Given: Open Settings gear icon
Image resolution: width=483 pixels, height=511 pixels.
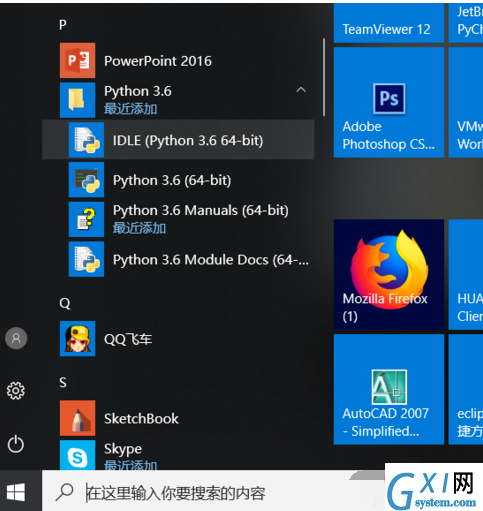Looking at the screenshot, I should click(x=16, y=391).
